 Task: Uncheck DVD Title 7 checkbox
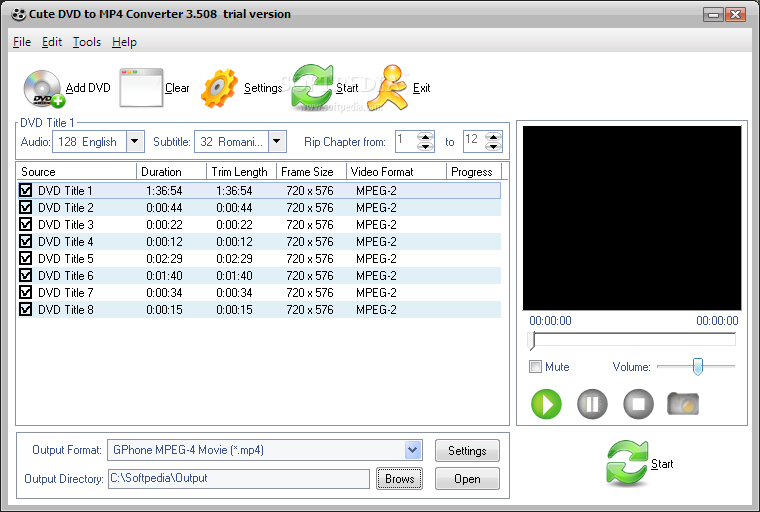point(25,292)
